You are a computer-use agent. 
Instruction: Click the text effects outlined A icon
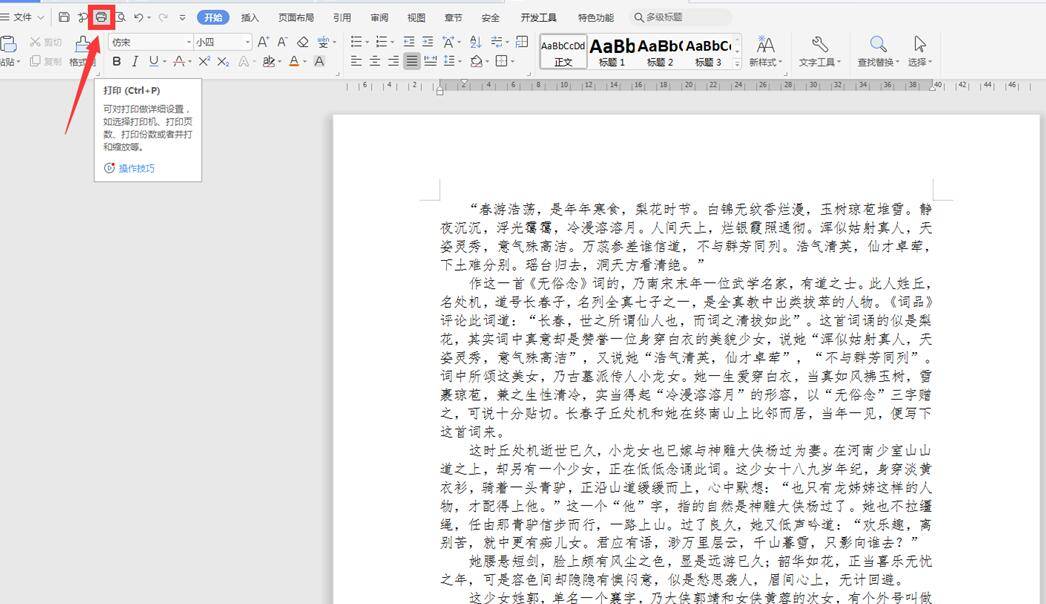click(243, 61)
